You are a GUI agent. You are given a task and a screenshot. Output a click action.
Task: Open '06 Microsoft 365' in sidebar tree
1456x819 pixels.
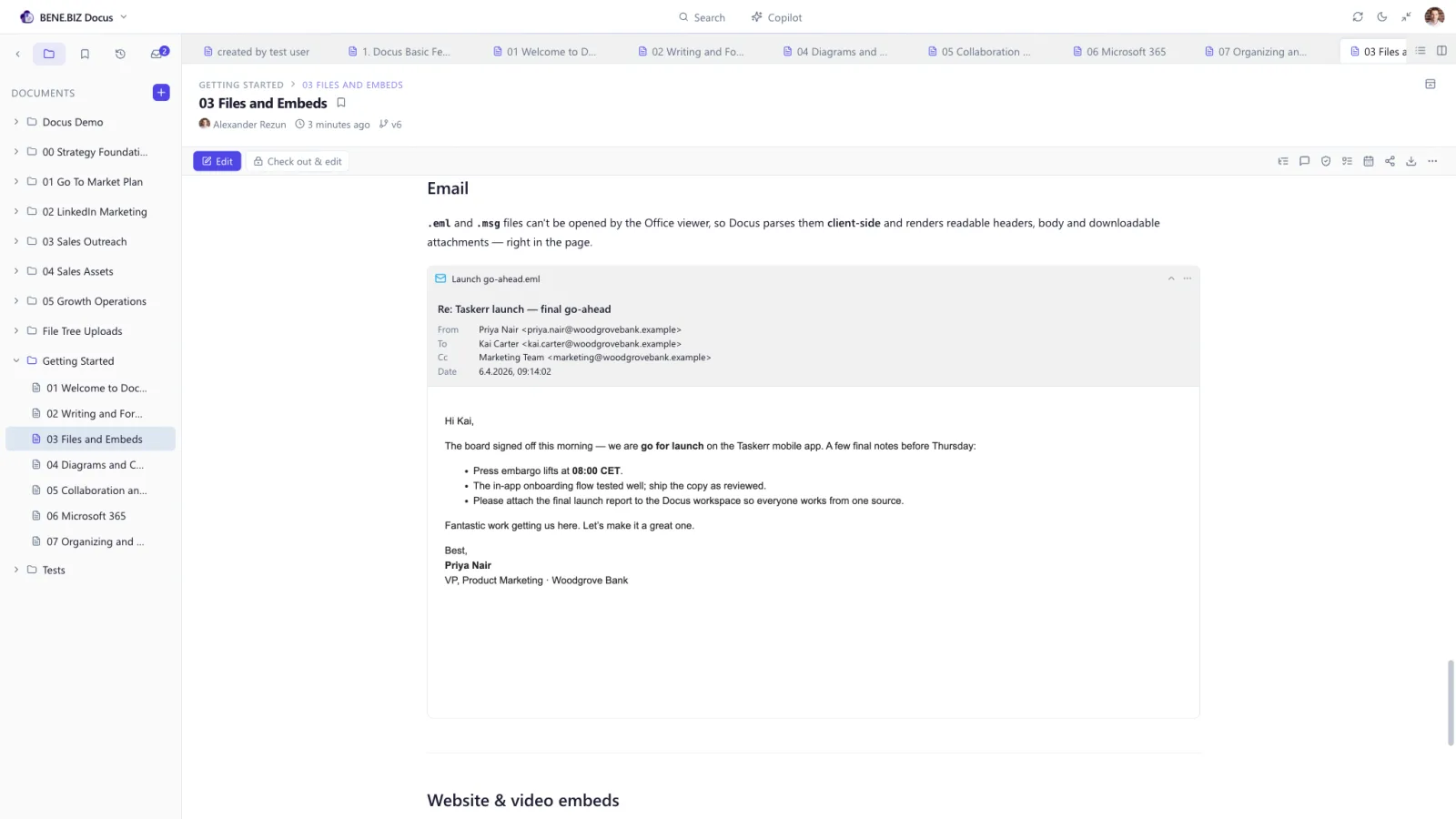[x=90, y=516]
